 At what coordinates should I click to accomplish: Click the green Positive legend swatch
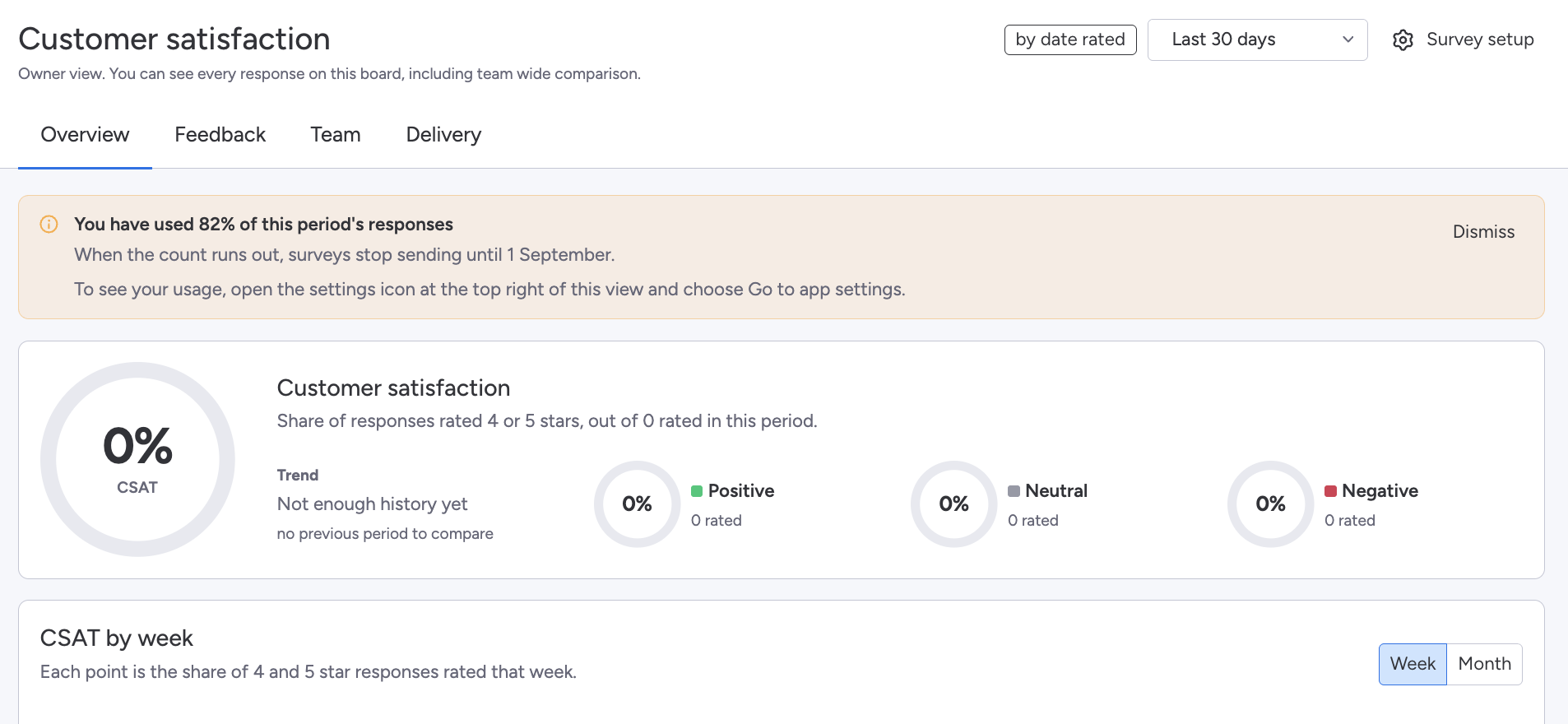click(697, 491)
